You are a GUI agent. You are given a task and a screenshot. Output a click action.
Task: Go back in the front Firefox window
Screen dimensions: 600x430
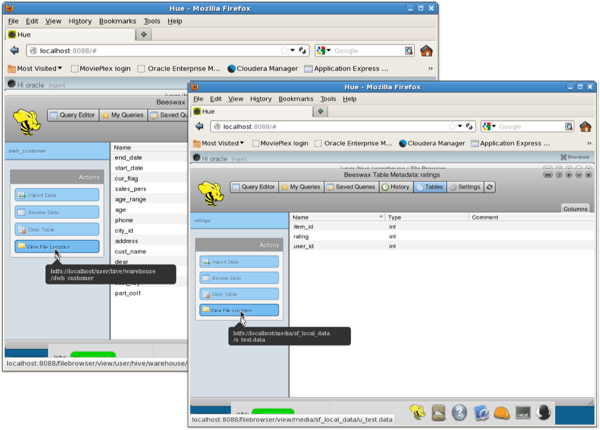(x=199, y=126)
